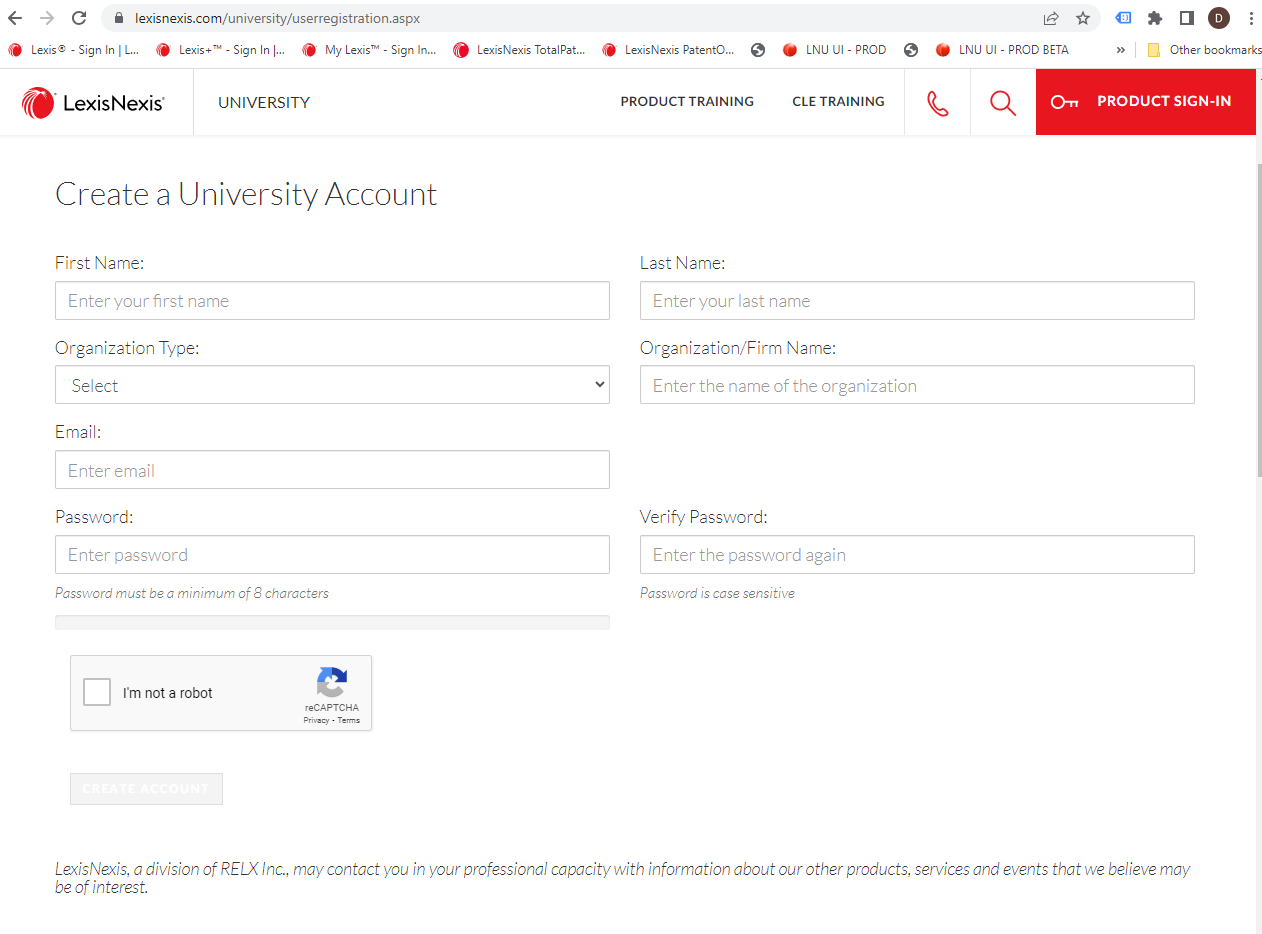The height and width of the screenshot is (934, 1262).
Task: Open the phone contact icon
Action: pyautogui.click(x=937, y=103)
